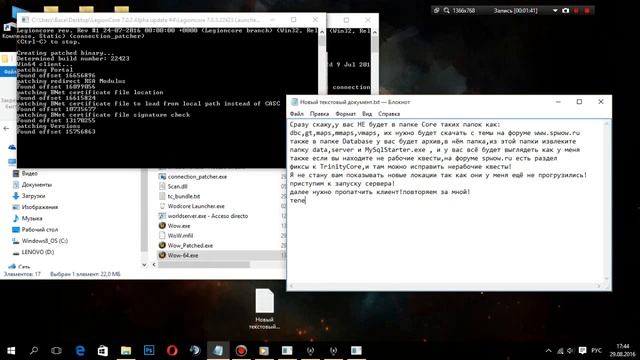Open Notepad Вид menu
640x360 pixels.
367,114
